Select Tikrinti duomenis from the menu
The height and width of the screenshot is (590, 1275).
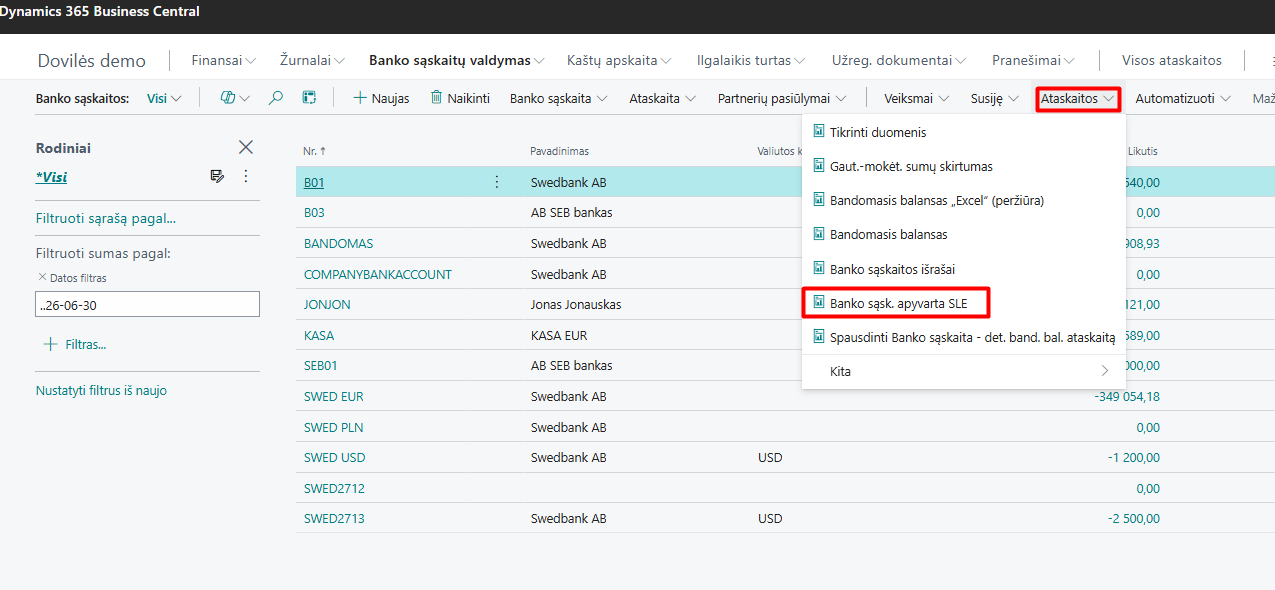(x=878, y=132)
